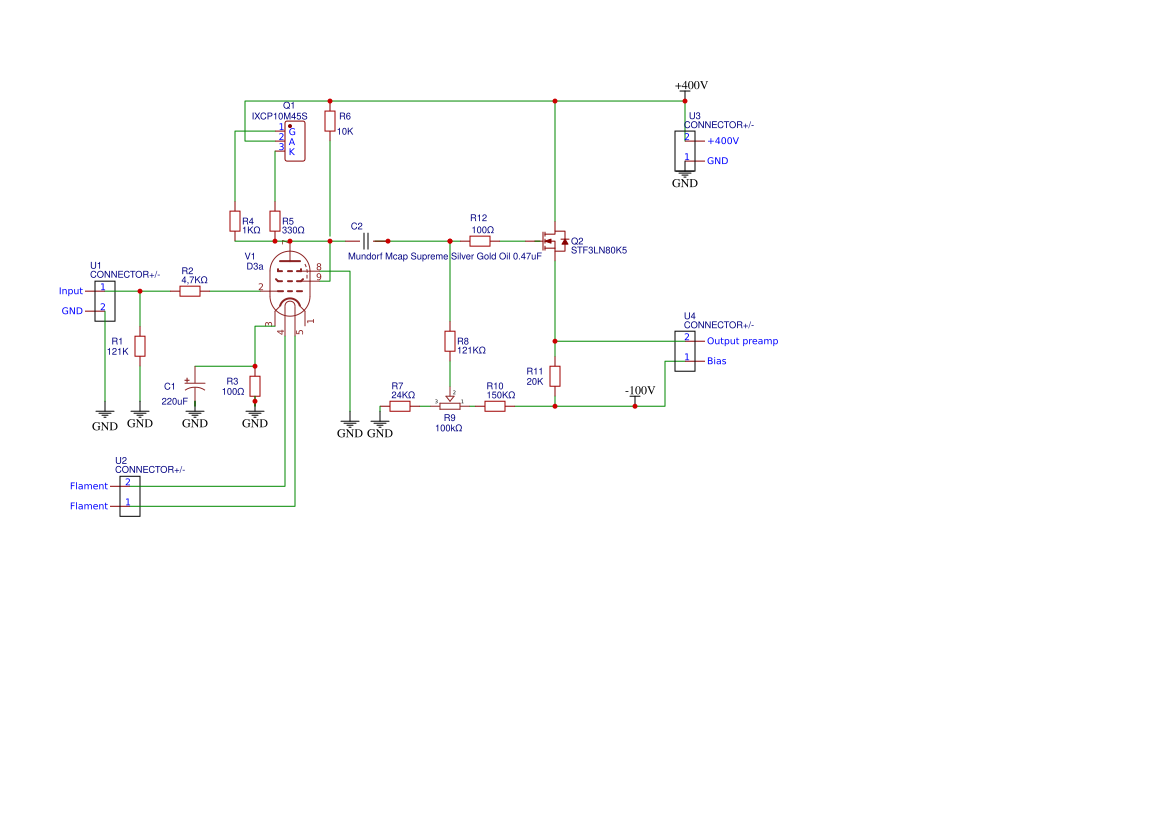The width and height of the screenshot is (1169, 828).
Task: Select the R8 121KΩ resistor symbol
Action: tap(450, 341)
